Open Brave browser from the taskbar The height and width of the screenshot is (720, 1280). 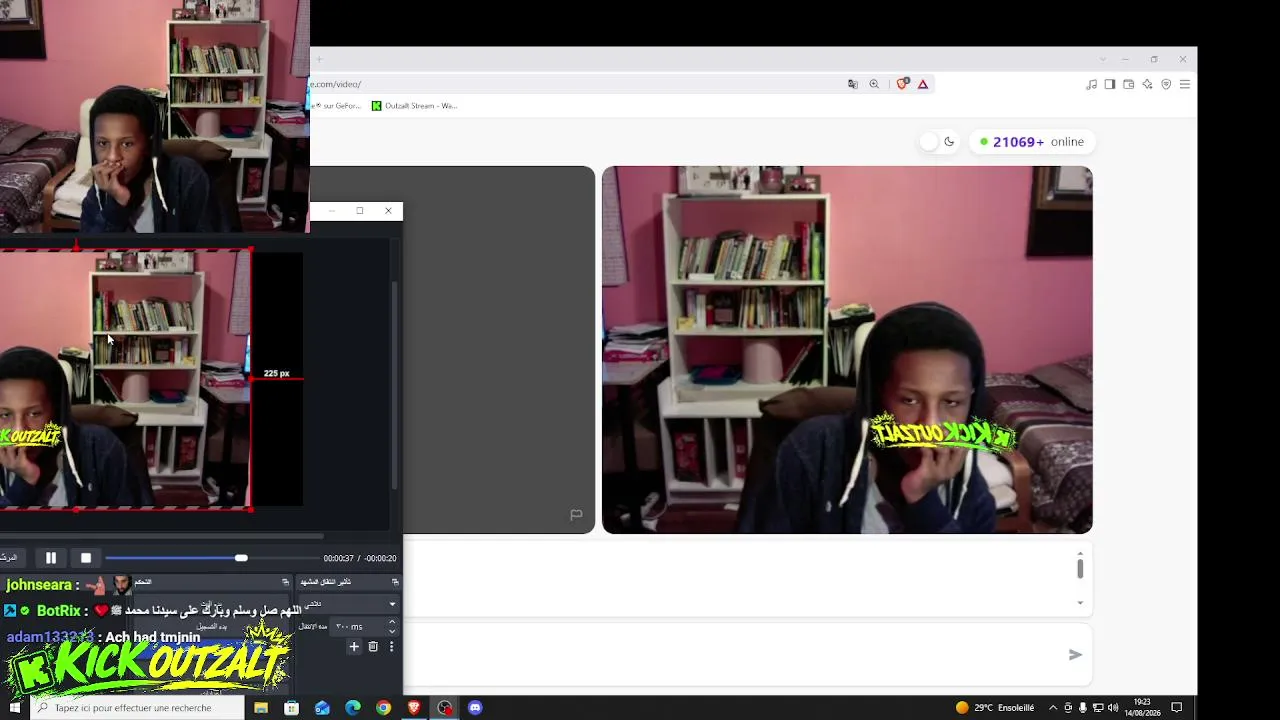pos(414,708)
